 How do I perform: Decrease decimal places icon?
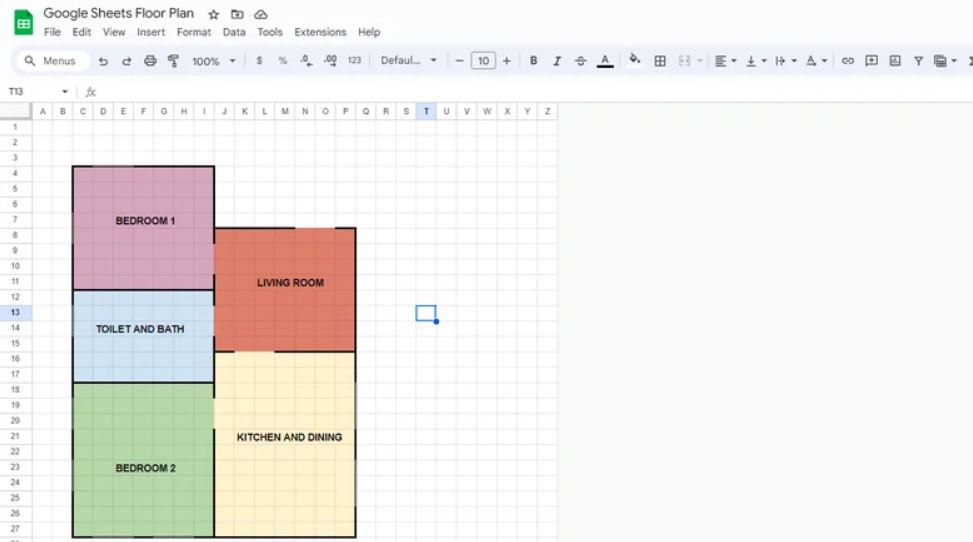[x=306, y=61]
